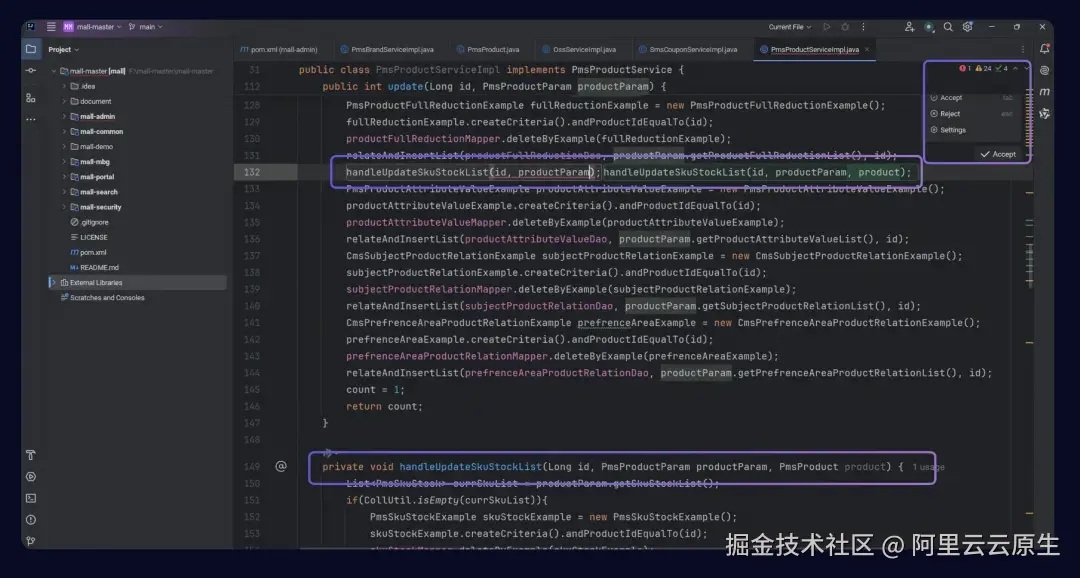Expand the mall-common module

pos(64,132)
